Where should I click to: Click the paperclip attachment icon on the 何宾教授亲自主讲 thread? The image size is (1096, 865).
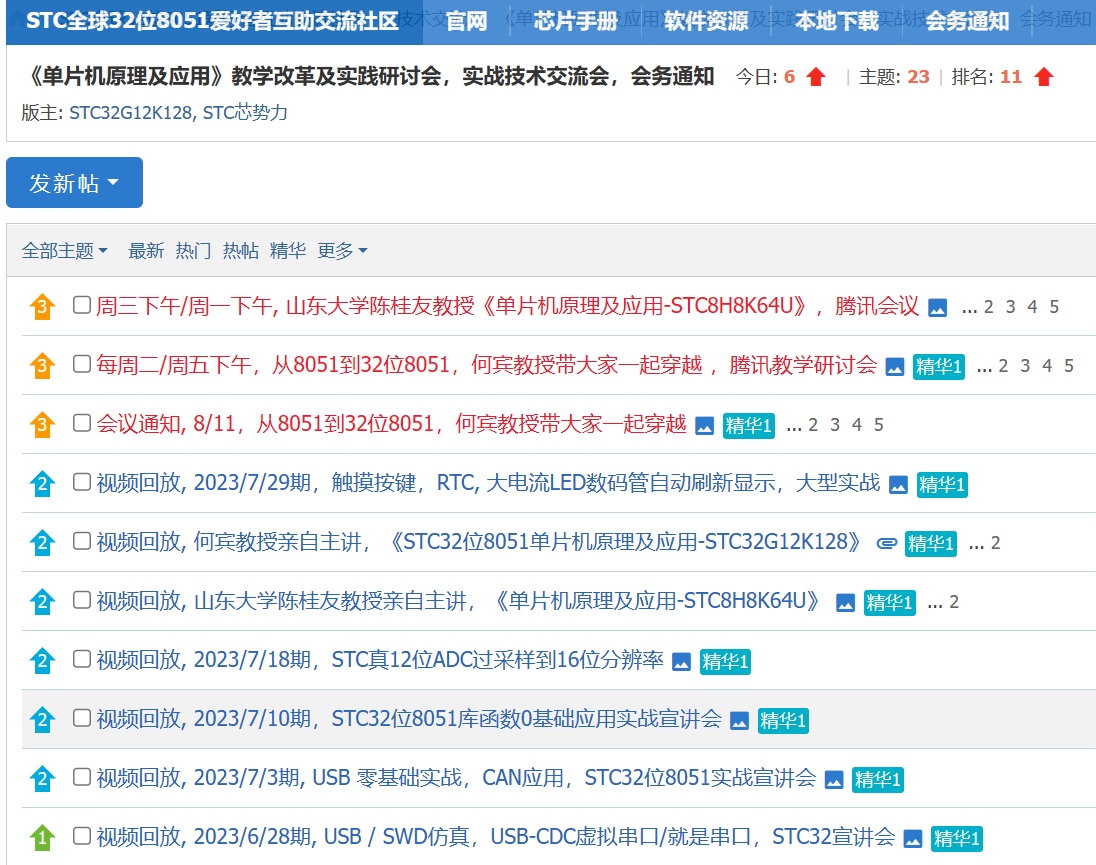click(x=887, y=544)
